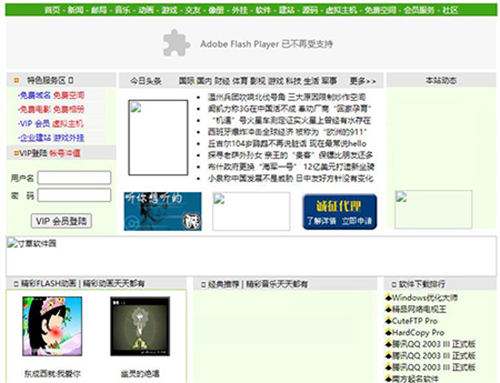Open the blue 听你想听的 music banner

pyautogui.click(x=163, y=211)
